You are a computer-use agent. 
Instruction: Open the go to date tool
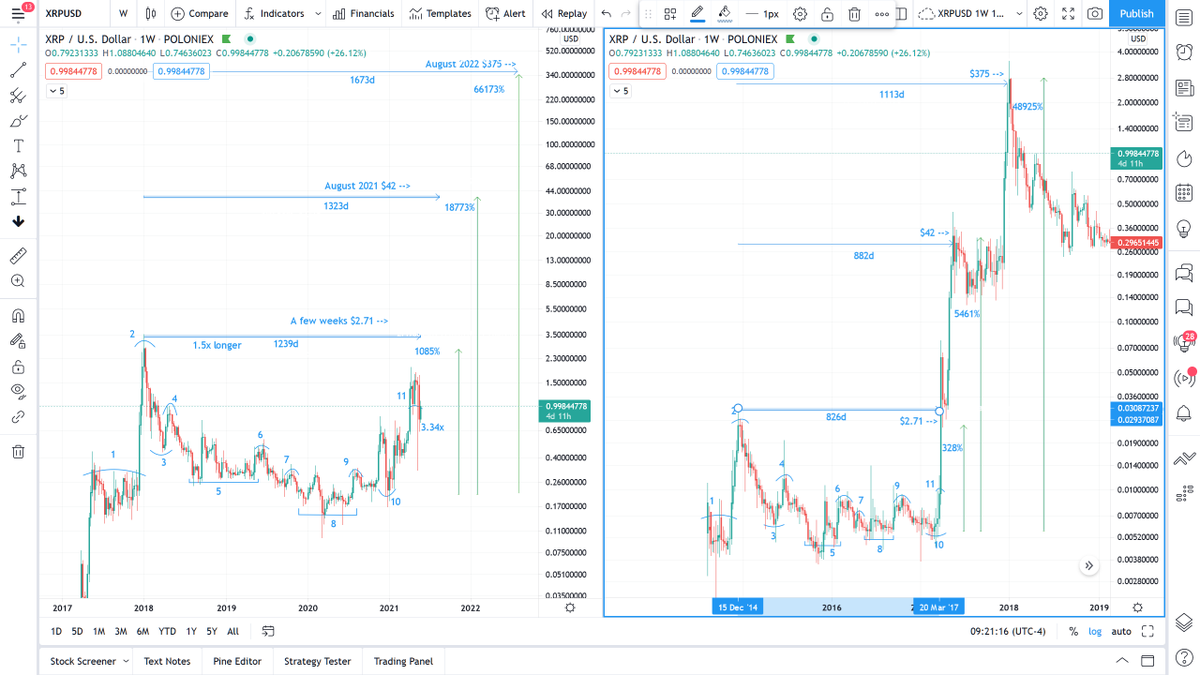pos(268,631)
